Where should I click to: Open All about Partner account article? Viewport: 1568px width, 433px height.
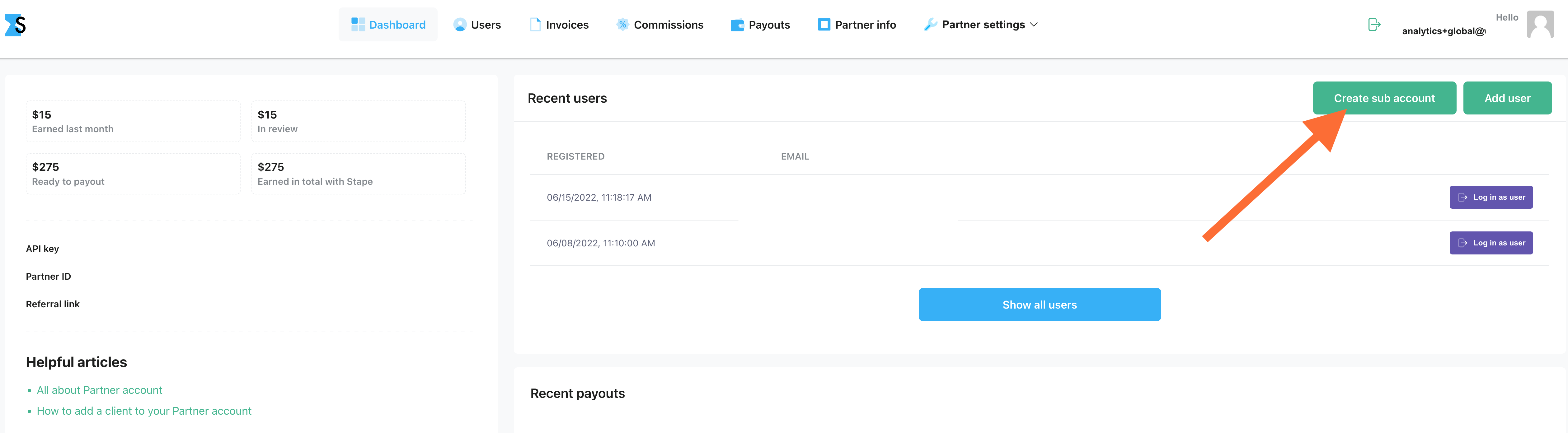pos(99,390)
